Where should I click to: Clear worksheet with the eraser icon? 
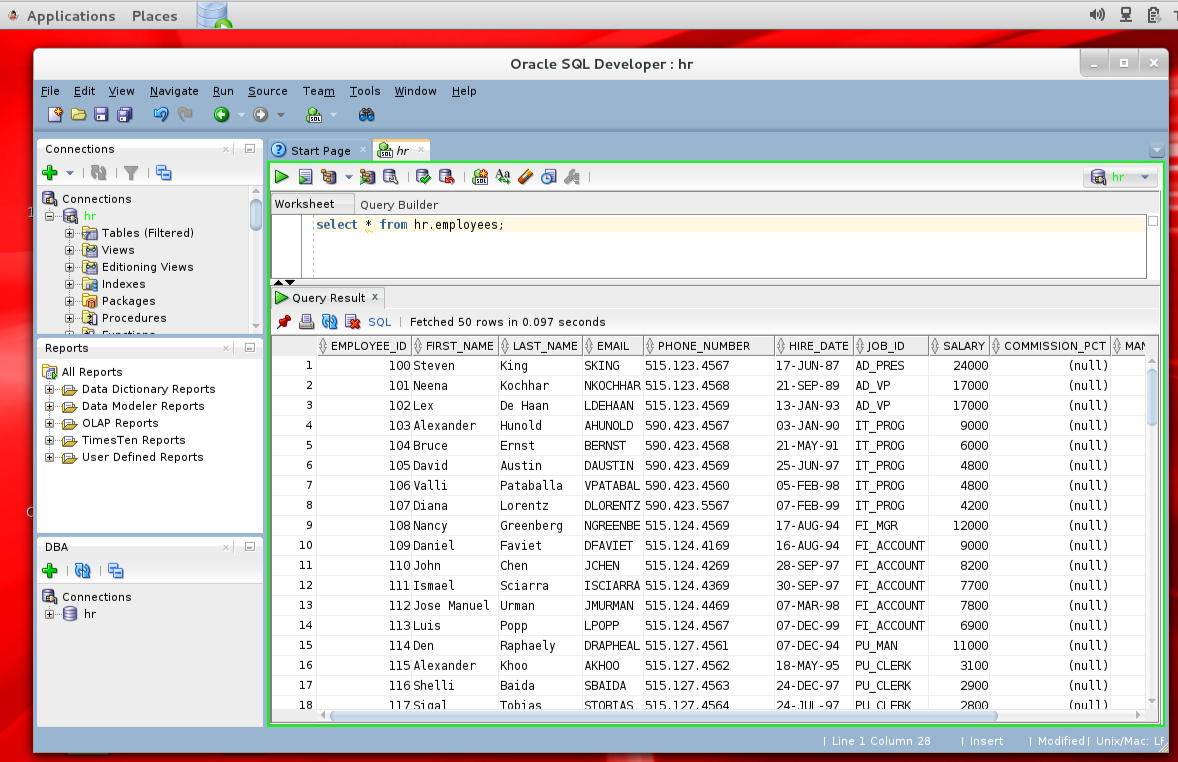pos(526,177)
